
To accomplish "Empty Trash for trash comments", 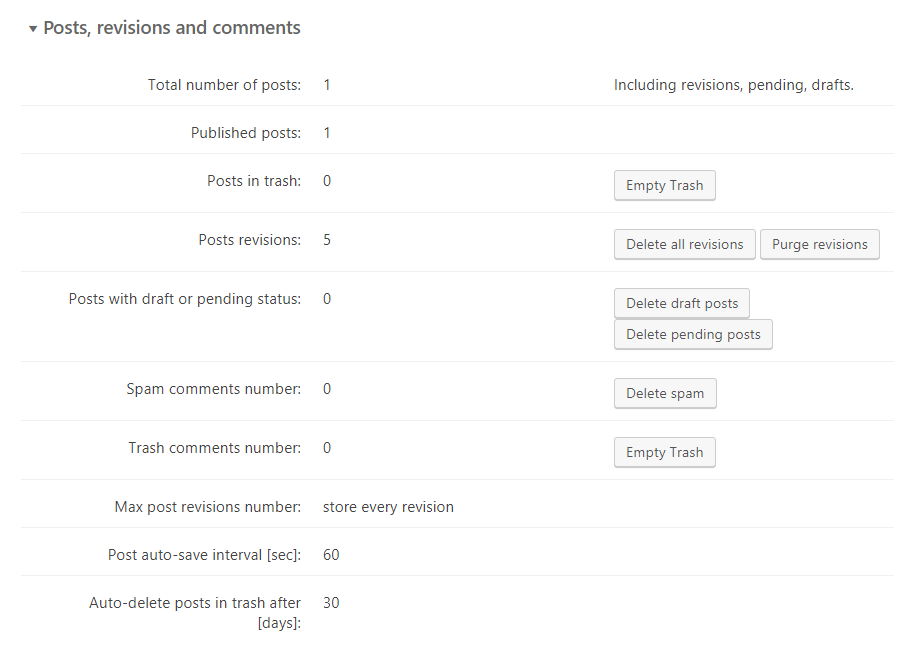I will click(x=664, y=452).
